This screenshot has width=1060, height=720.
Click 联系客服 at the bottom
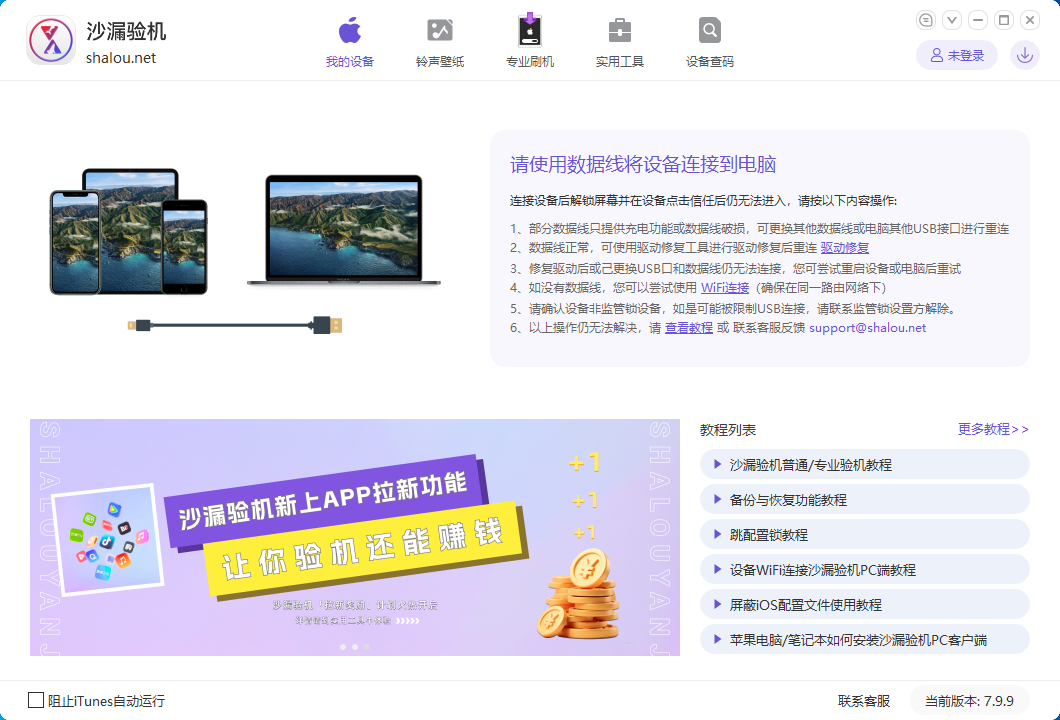tap(863, 701)
